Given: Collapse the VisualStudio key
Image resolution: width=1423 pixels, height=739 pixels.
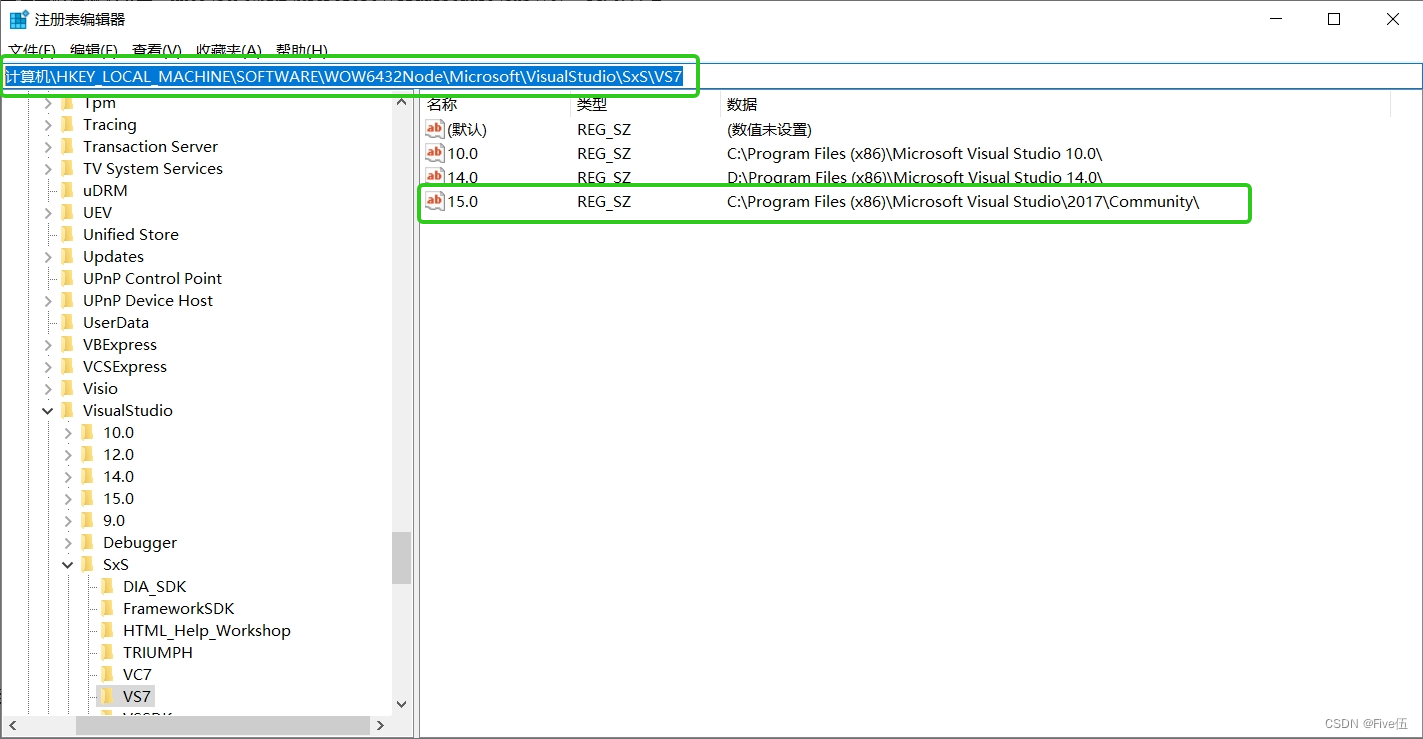Looking at the screenshot, I should (x=48, y=411).
